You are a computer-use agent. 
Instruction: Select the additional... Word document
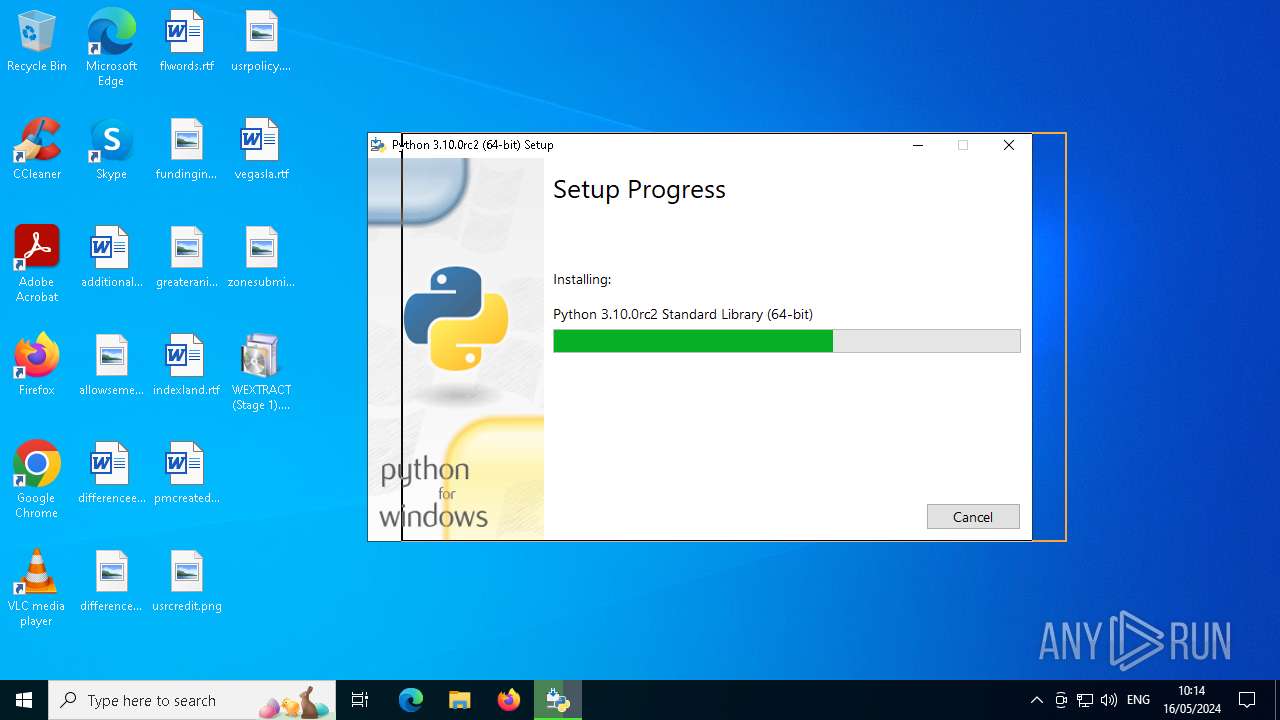111,258
